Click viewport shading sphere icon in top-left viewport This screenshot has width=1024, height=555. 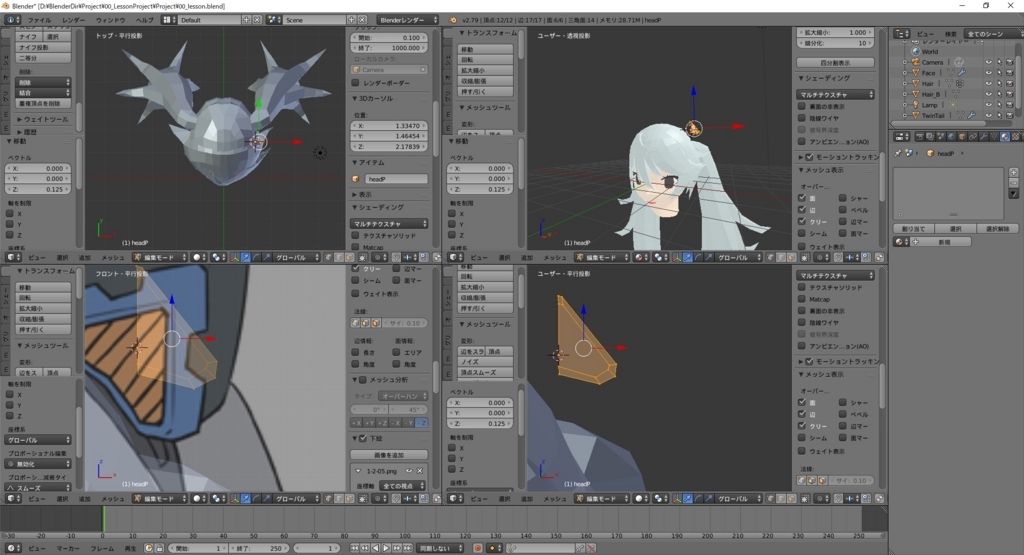click(x=198, y=257)
